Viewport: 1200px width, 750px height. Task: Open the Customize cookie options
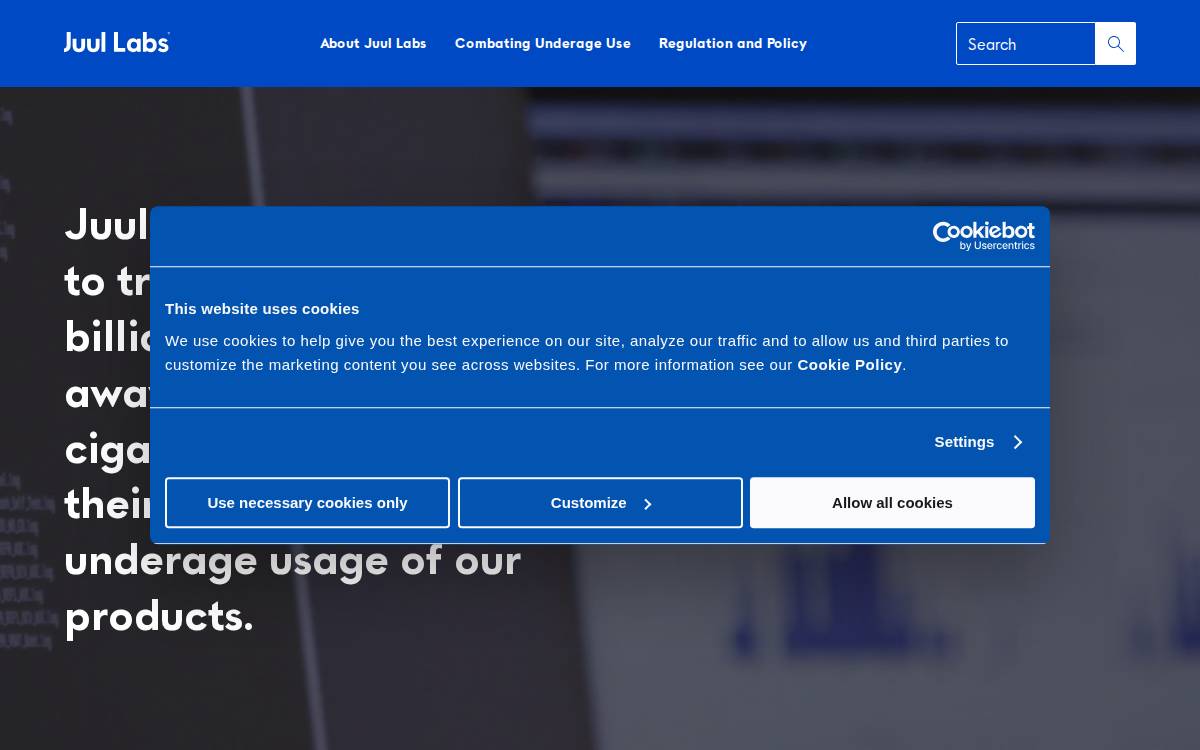(x=600, y=503)
